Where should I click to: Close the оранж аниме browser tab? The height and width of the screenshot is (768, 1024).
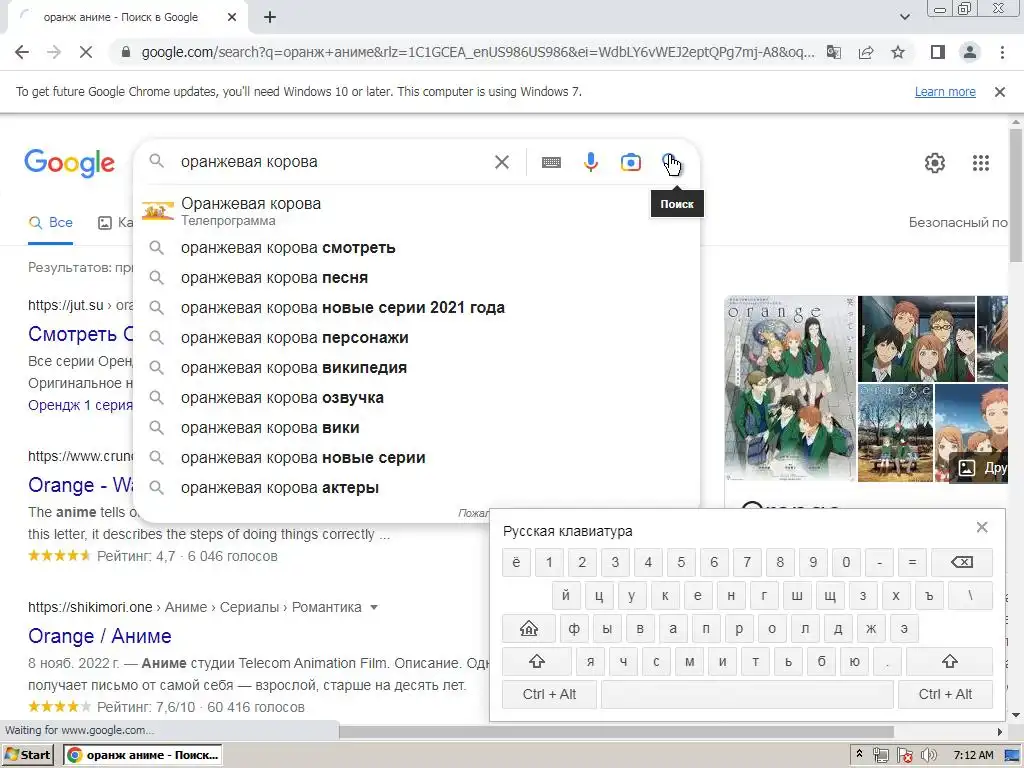coord(231,18)
